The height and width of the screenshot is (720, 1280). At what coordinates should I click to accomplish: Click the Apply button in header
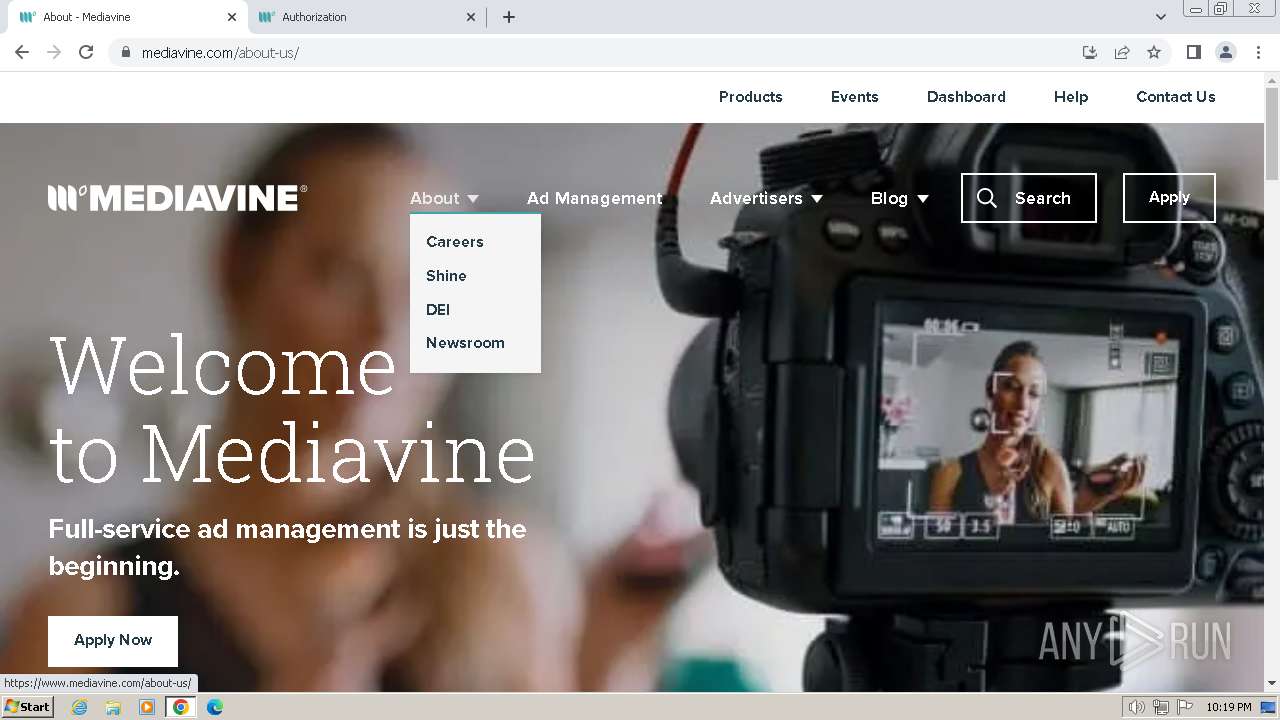[1169, 198]
